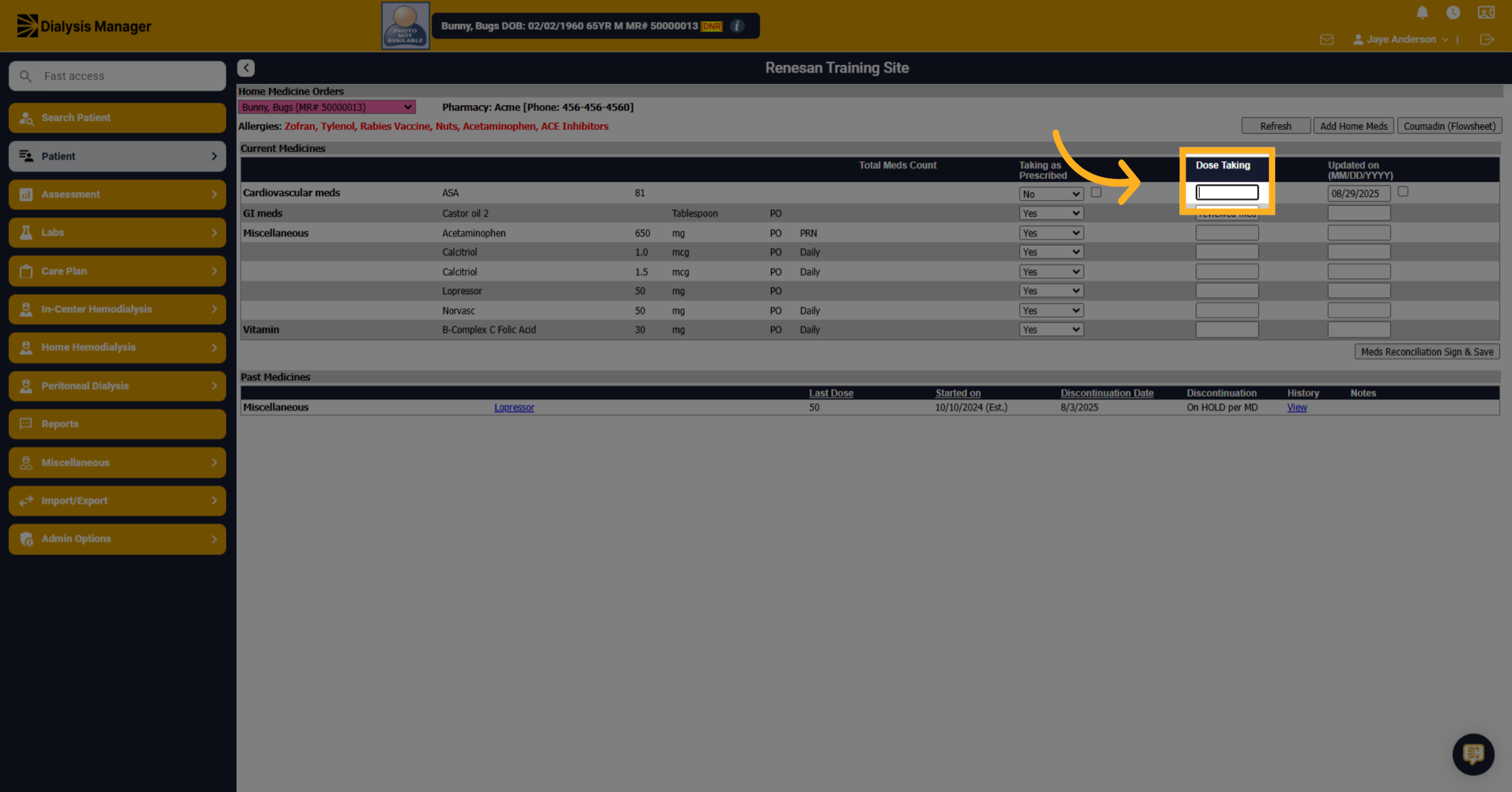
Task: Open the Lopressor link in Past Medicines
Action: point(514,408)
